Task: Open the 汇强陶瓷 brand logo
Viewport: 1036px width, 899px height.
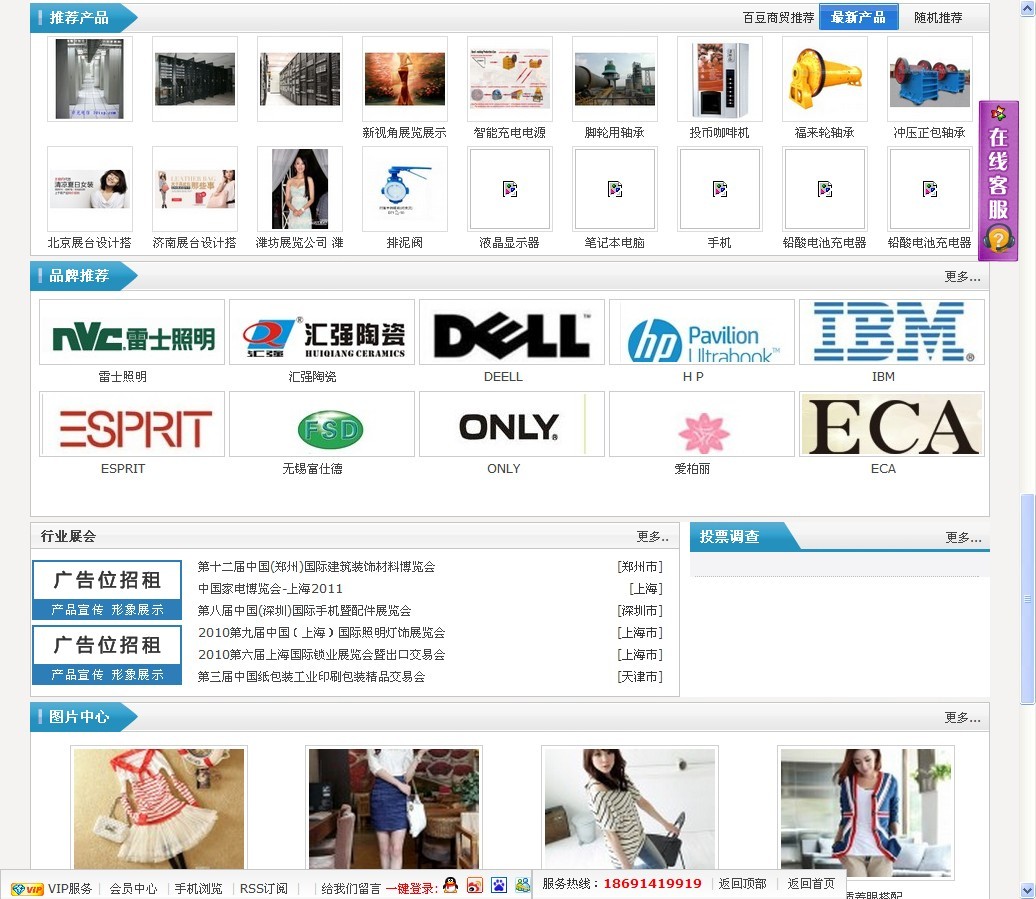Action: [x=322, y=332]
